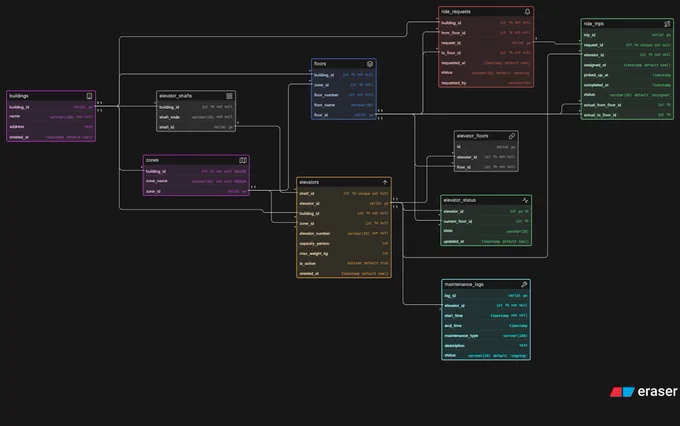The height and width of the screenshot is (426, 680).
Task: Click 'elevator_number' field in elevators table
Action: (344, 233)
